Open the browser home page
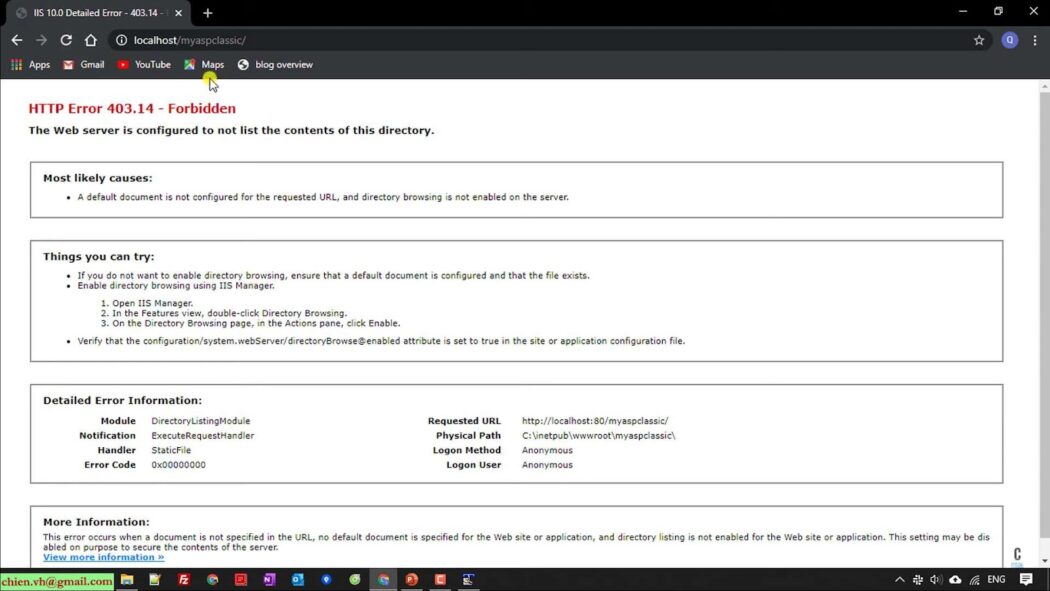 pos(90,40)
